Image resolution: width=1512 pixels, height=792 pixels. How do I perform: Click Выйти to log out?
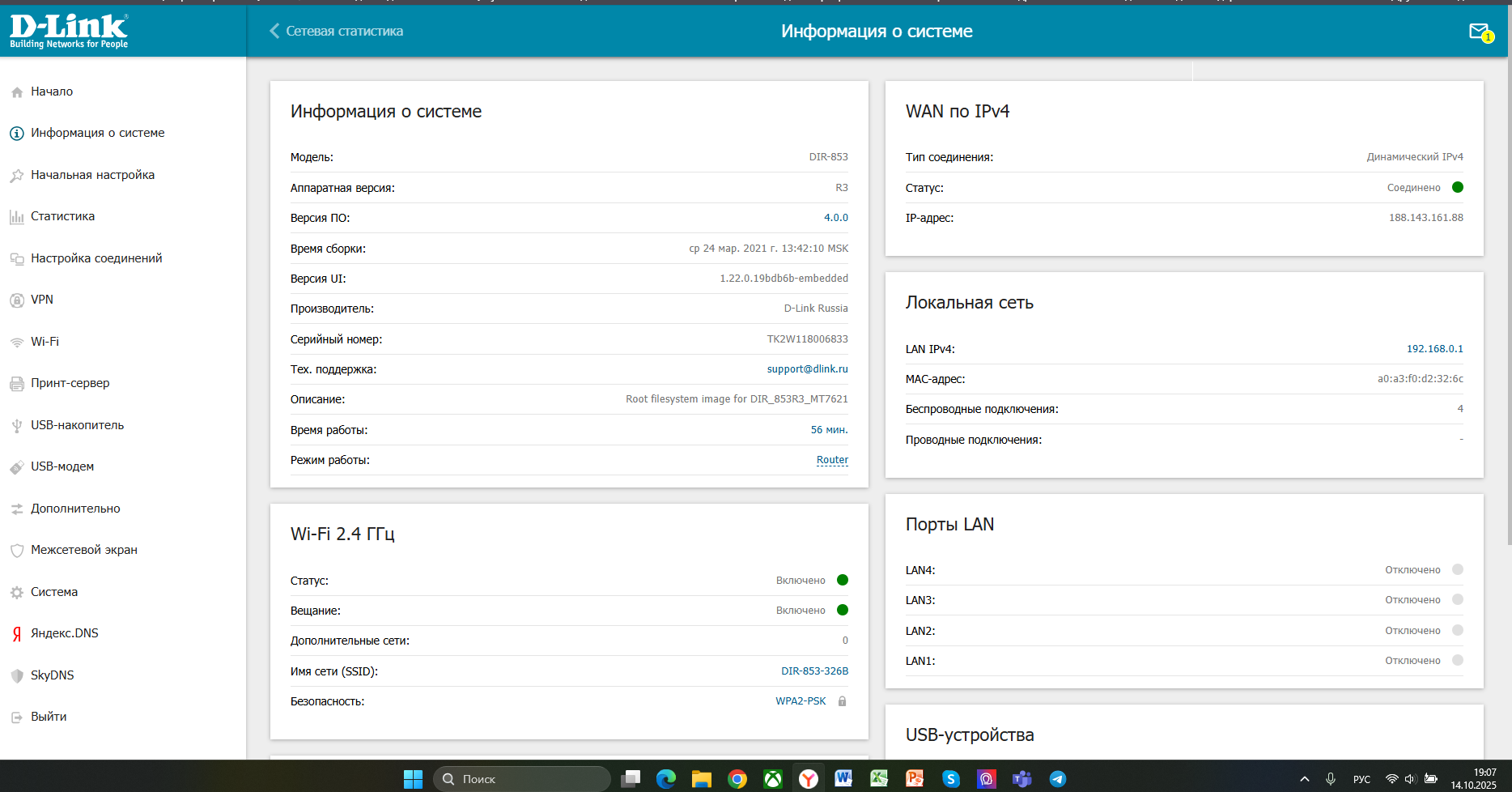49,717
